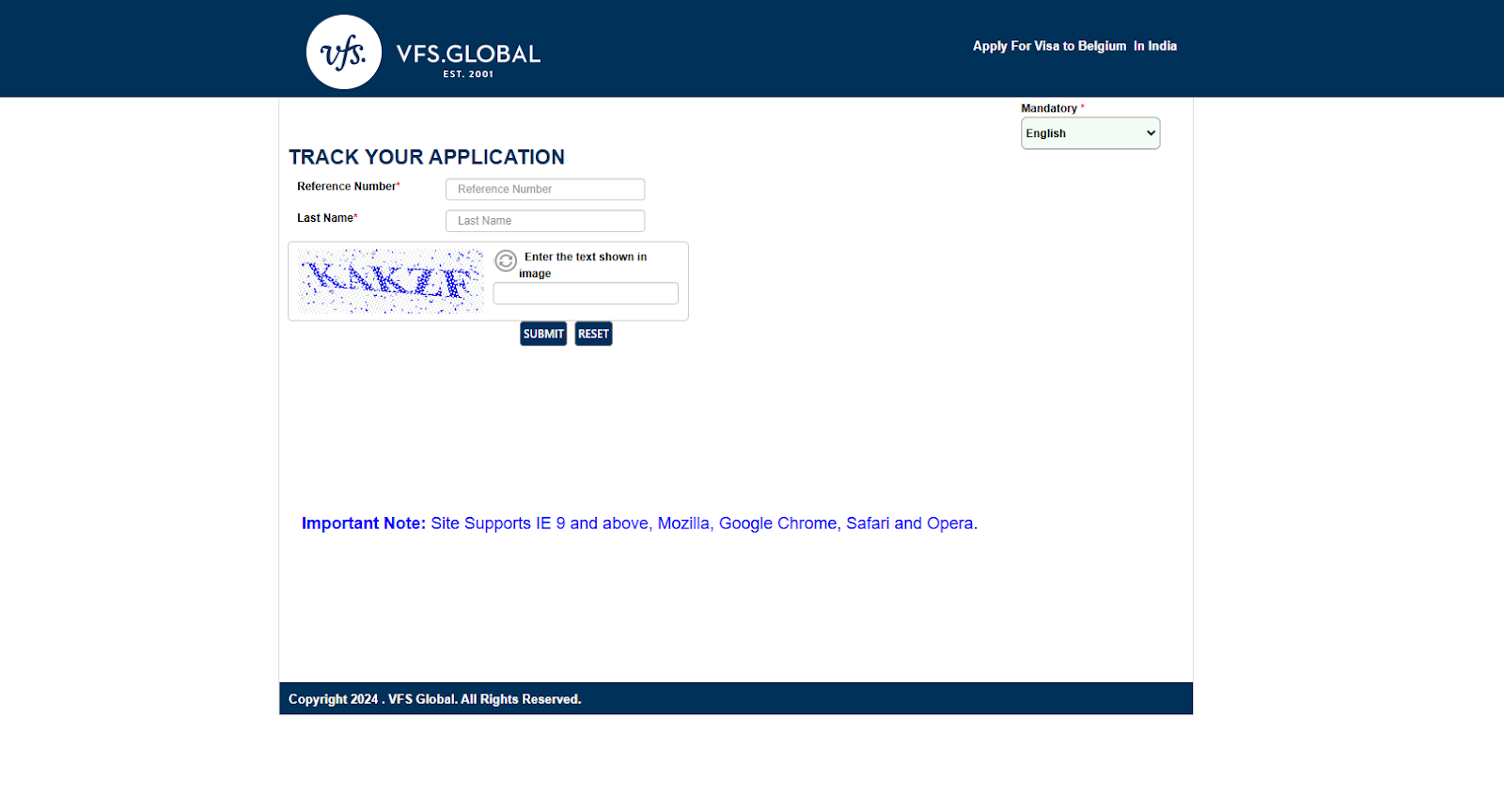Image resolution: width=1504 pixels, height=812 pixels.
Task: Focus the Reference Number field
Action: tap(545, 189)
